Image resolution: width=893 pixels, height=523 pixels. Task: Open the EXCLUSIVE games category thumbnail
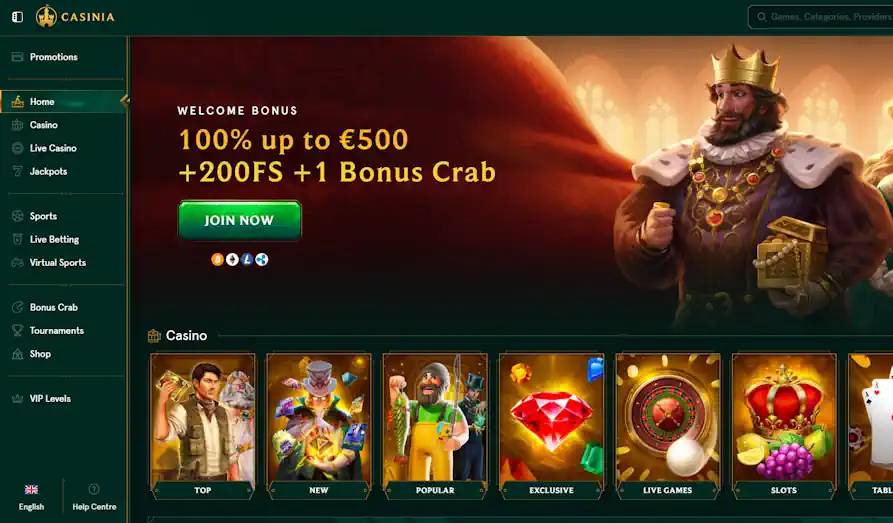click(551, 426)
